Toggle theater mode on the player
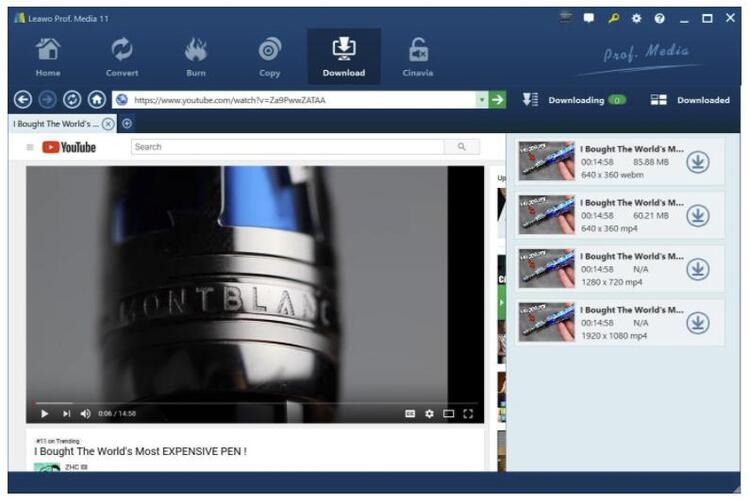This screenshot has width=750, height=504. (x=449, y=414)
